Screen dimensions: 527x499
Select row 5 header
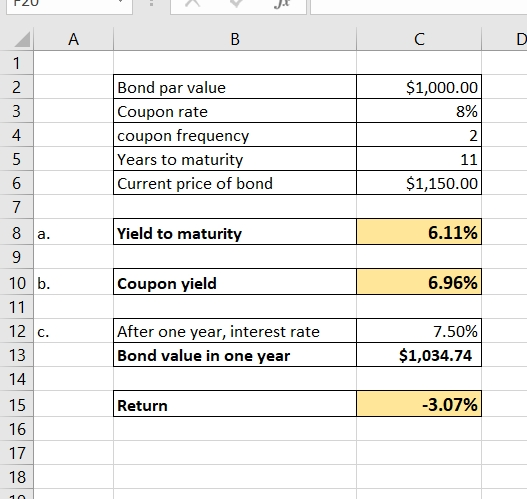pyautogui.click(x=16, y=159)
